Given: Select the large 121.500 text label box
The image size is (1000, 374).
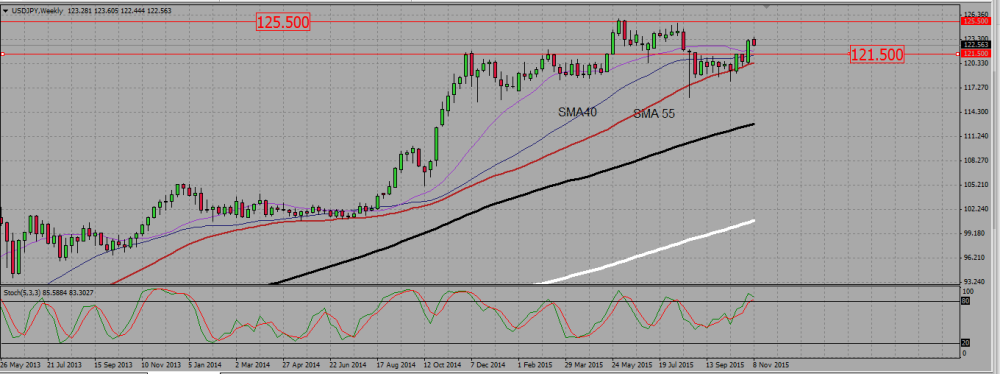Looking at the screenshot, I should (x=877, y=55).
